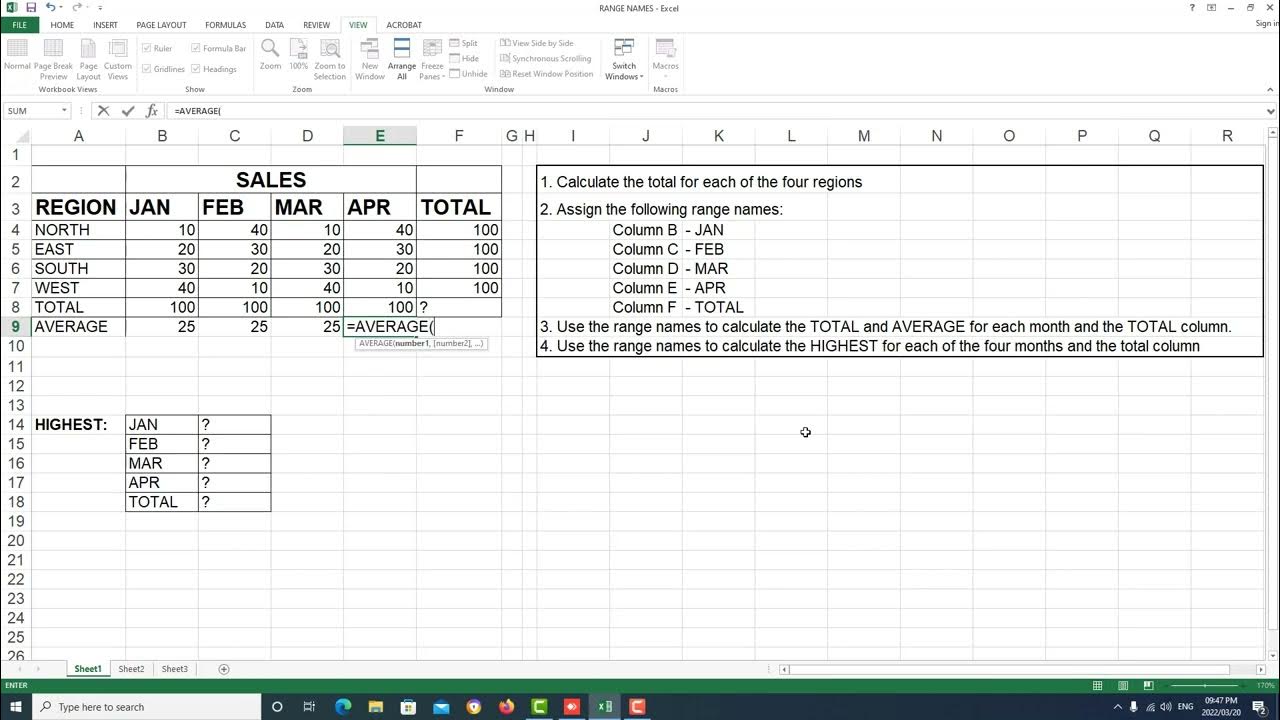Open Excel help question mark
The height and width of the screenshot is (720, 1280).
[x=1192, y=8]
